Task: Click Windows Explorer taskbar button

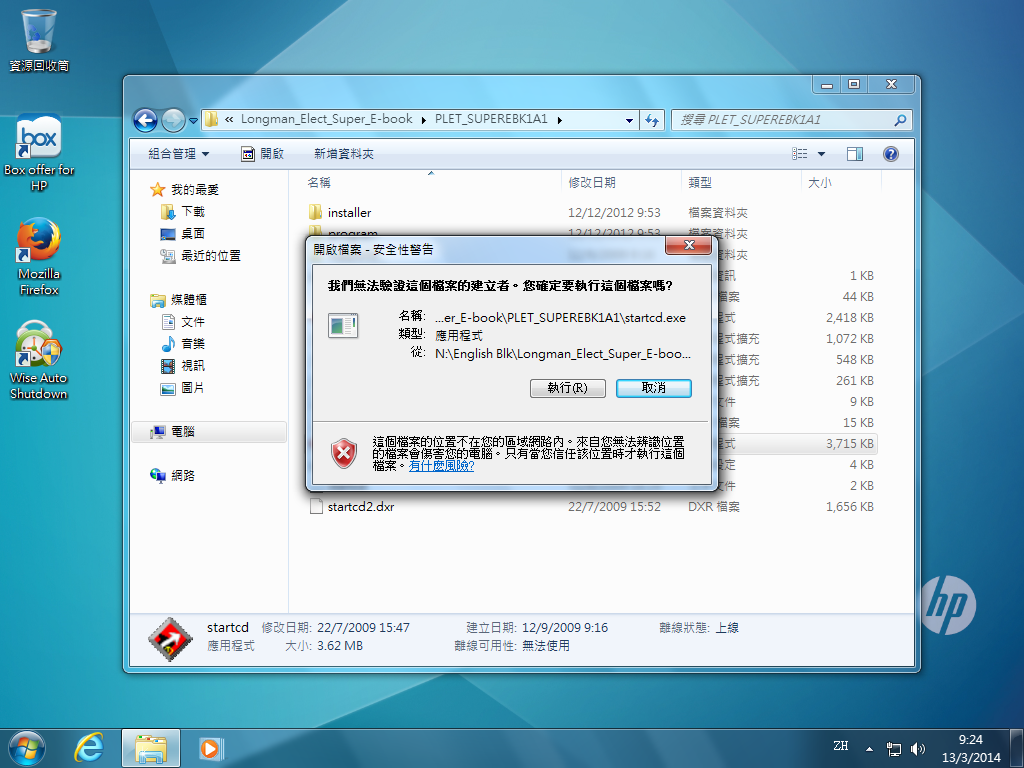Action: point(151,748)
